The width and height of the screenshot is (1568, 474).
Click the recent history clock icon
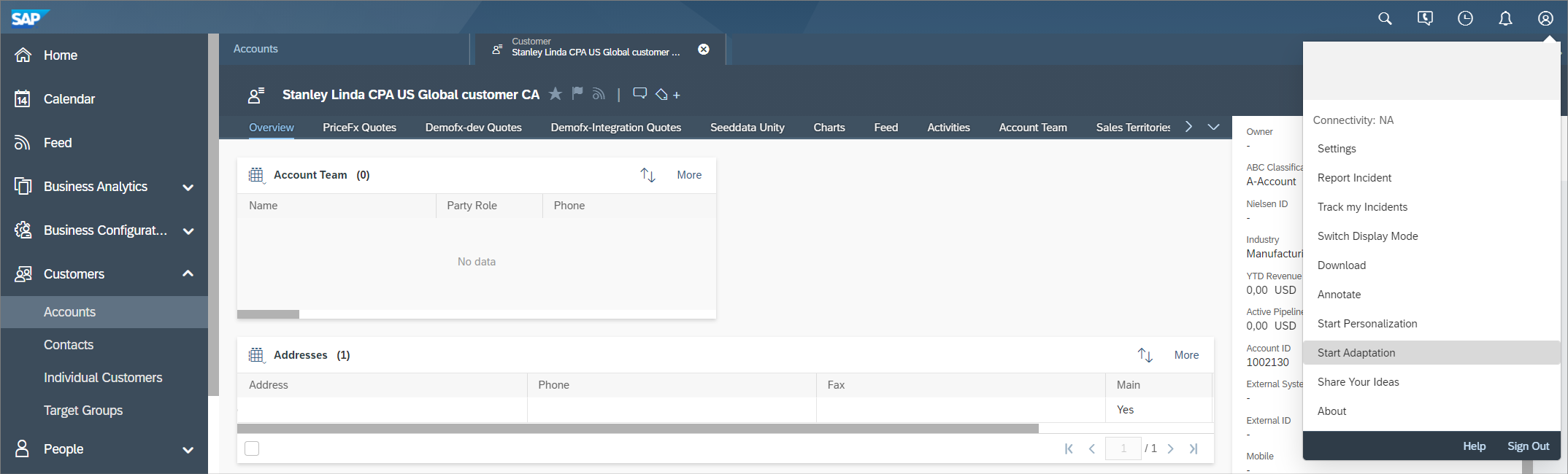pos(1465,19)
